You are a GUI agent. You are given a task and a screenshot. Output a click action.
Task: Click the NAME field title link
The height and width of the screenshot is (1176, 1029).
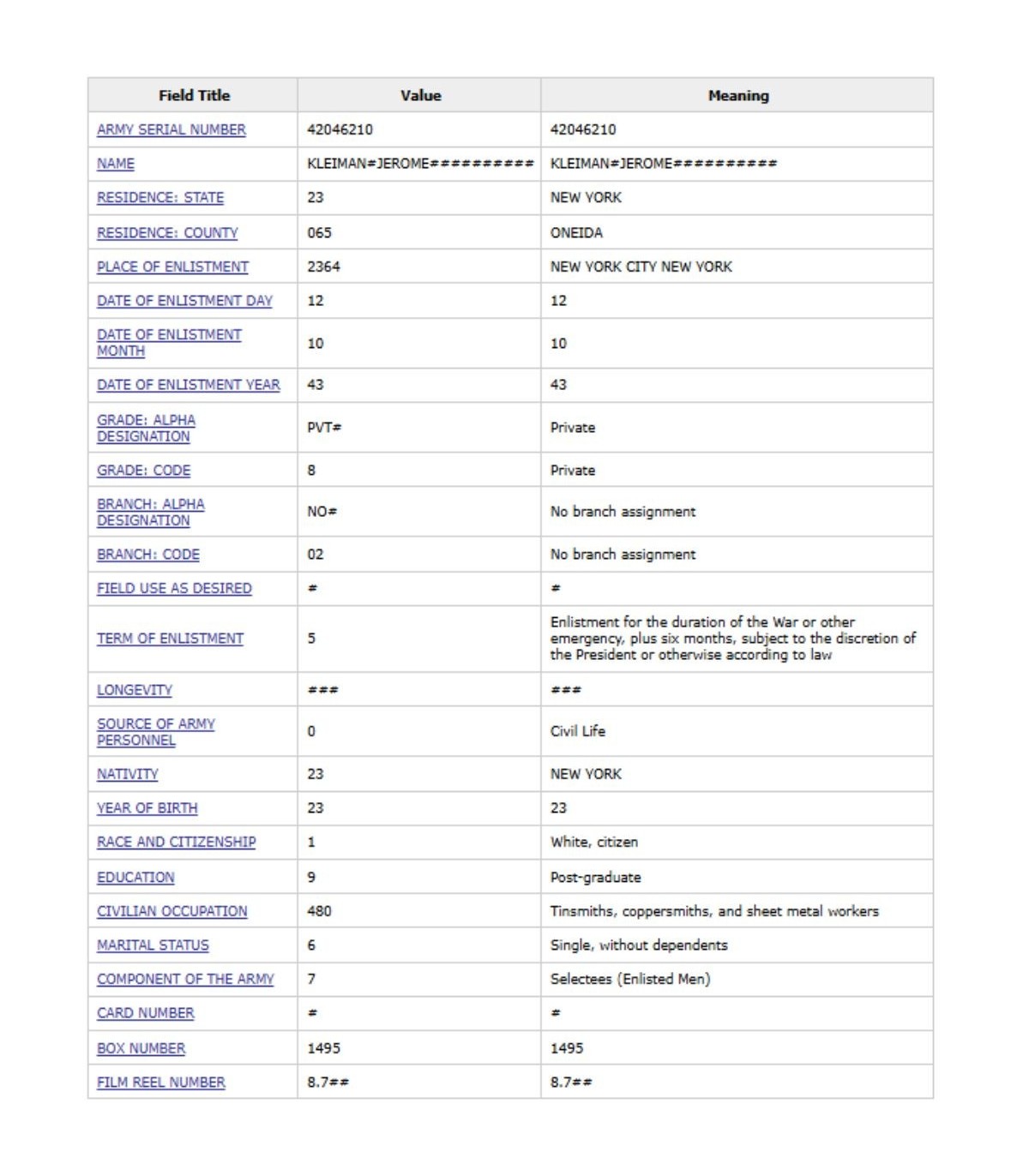click(116, 164)
